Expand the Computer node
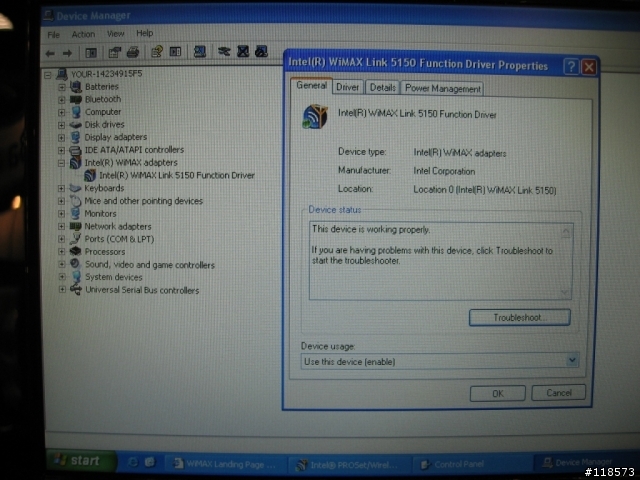 tap(62, 112)
